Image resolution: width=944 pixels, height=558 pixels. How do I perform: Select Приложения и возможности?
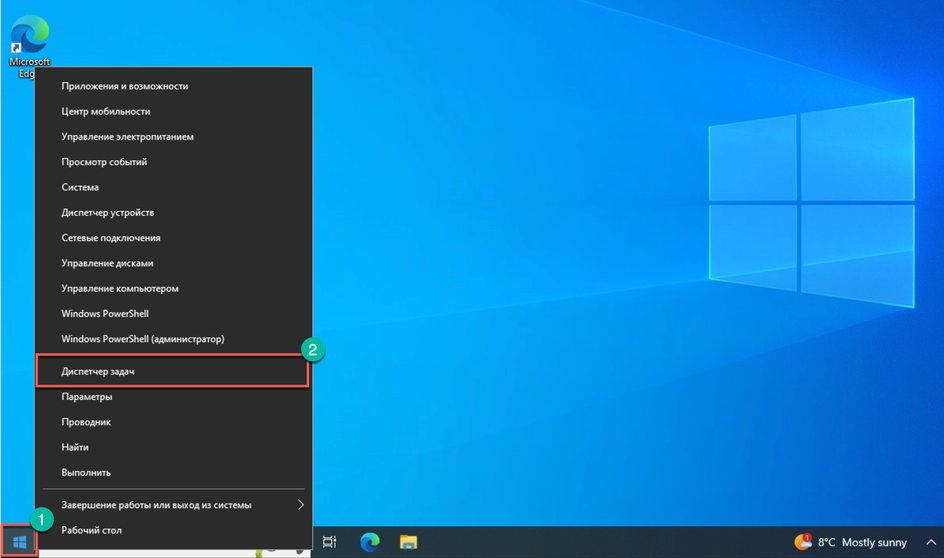(x=173, y=86)
